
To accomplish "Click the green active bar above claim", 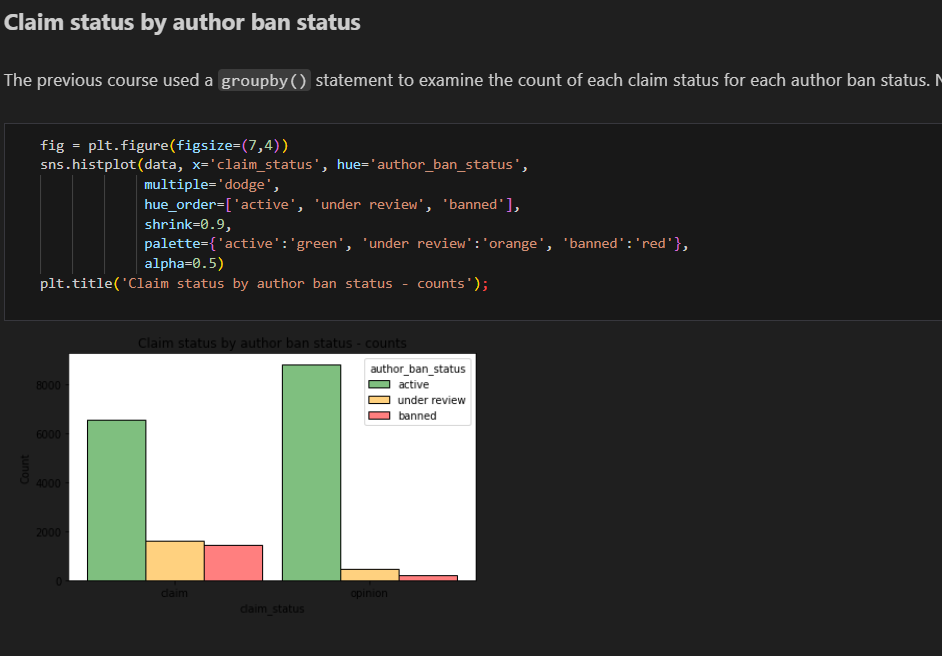I will pyautogui.click(x=117, y=500).
